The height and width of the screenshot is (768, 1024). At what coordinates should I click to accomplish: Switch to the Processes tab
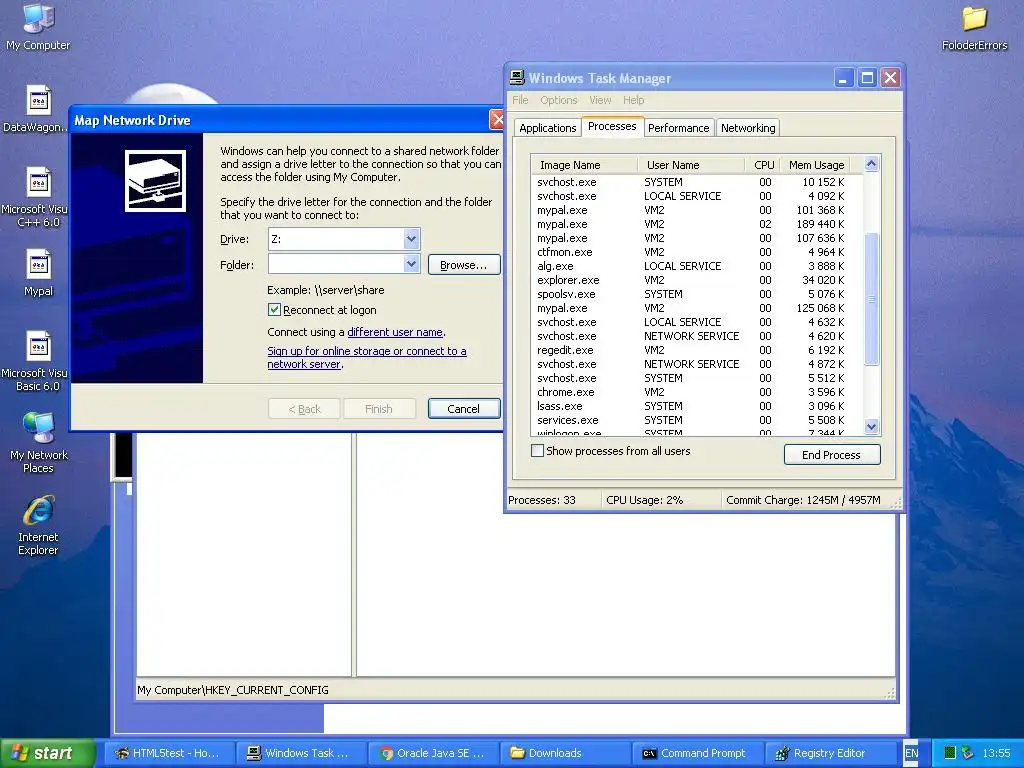[612, 126]
